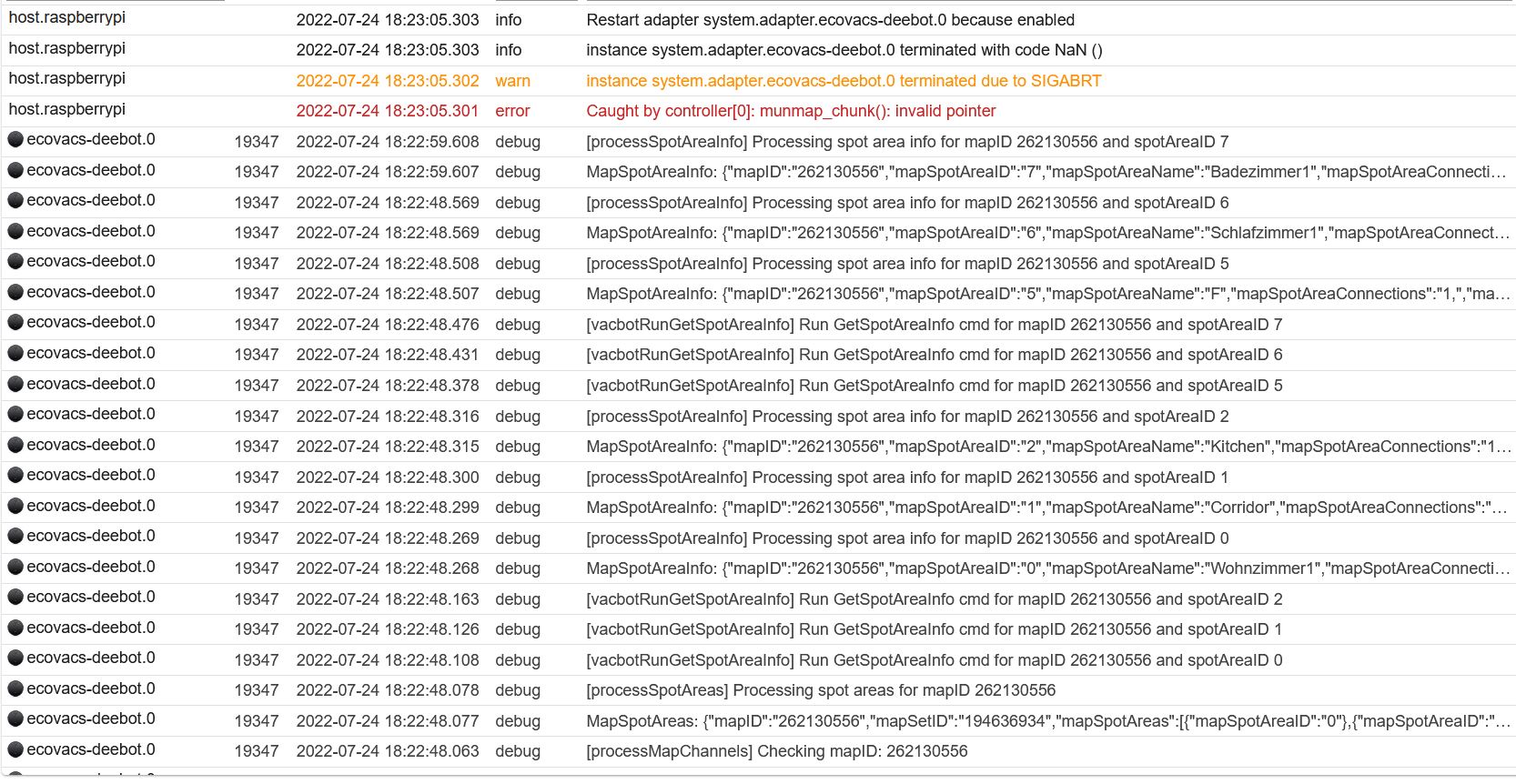Click the orange 'warn' severity label
The width and height of the screenshot is (1516, 784).
(x=512, y=81)
